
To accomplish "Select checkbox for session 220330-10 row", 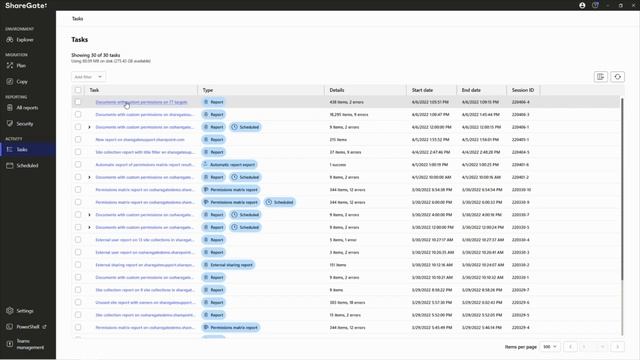I will pyautogui.click(x=78, y=190).
